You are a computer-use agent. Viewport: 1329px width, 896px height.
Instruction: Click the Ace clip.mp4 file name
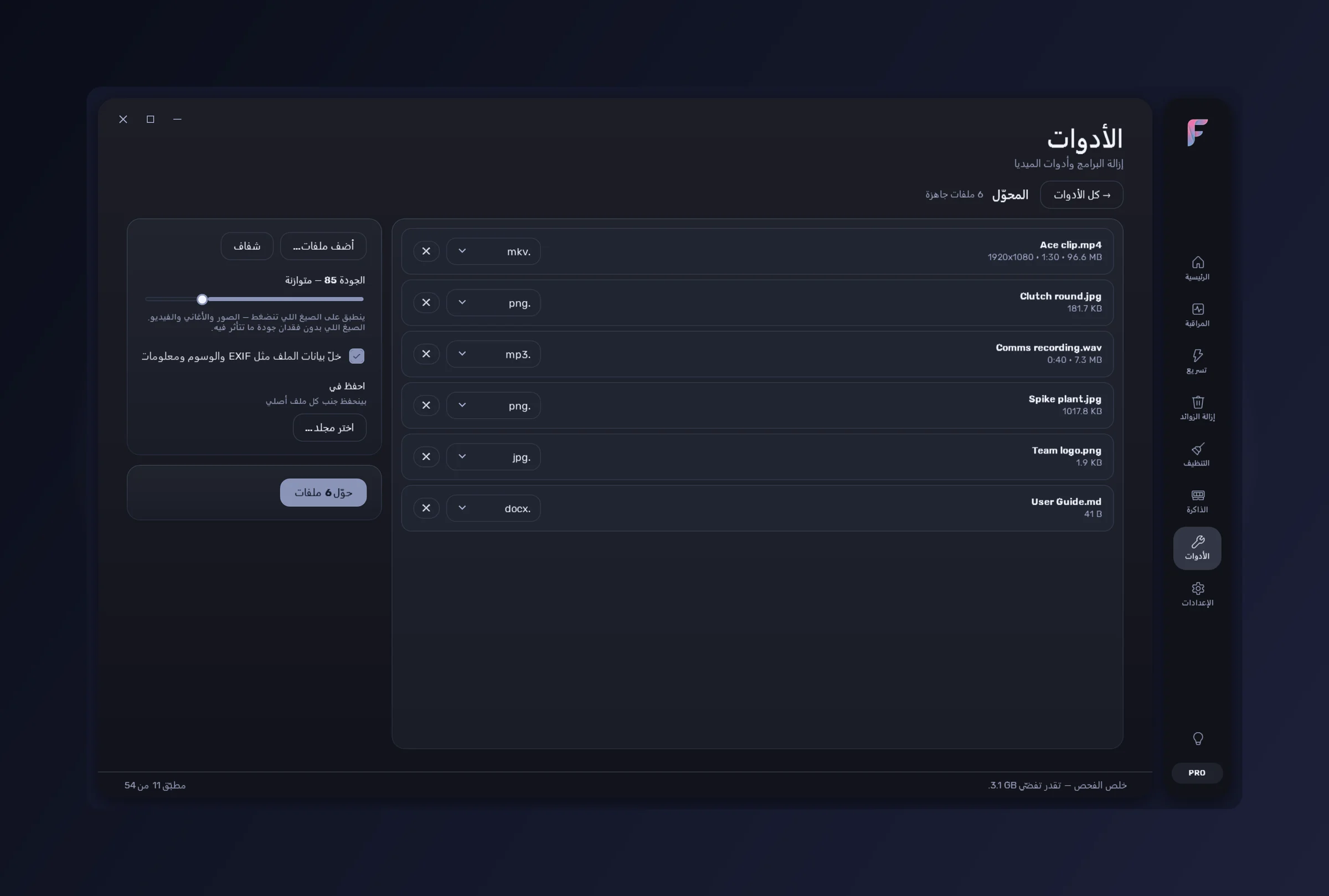click(1070, 245)
